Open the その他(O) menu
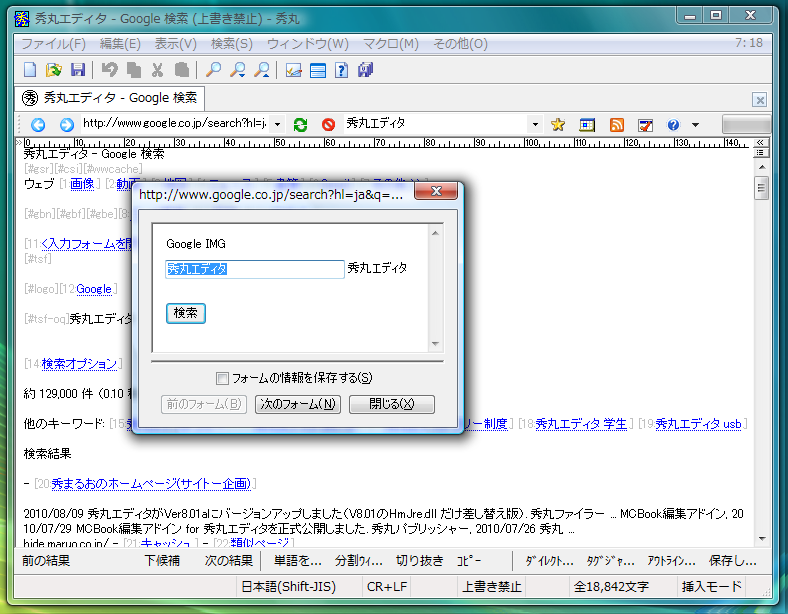 460,44
